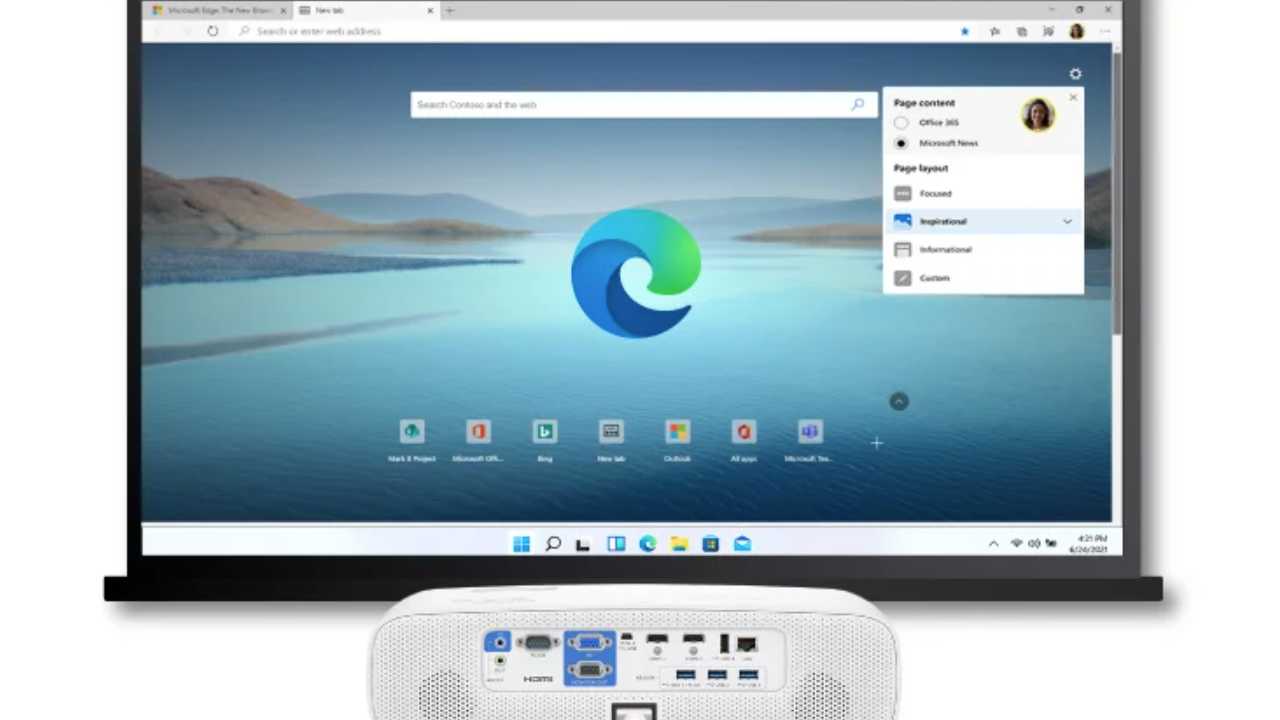Click the taskbar Search magnifier
The height and width of the screenshot is (720, 1280).
click(x=553, y=543)
